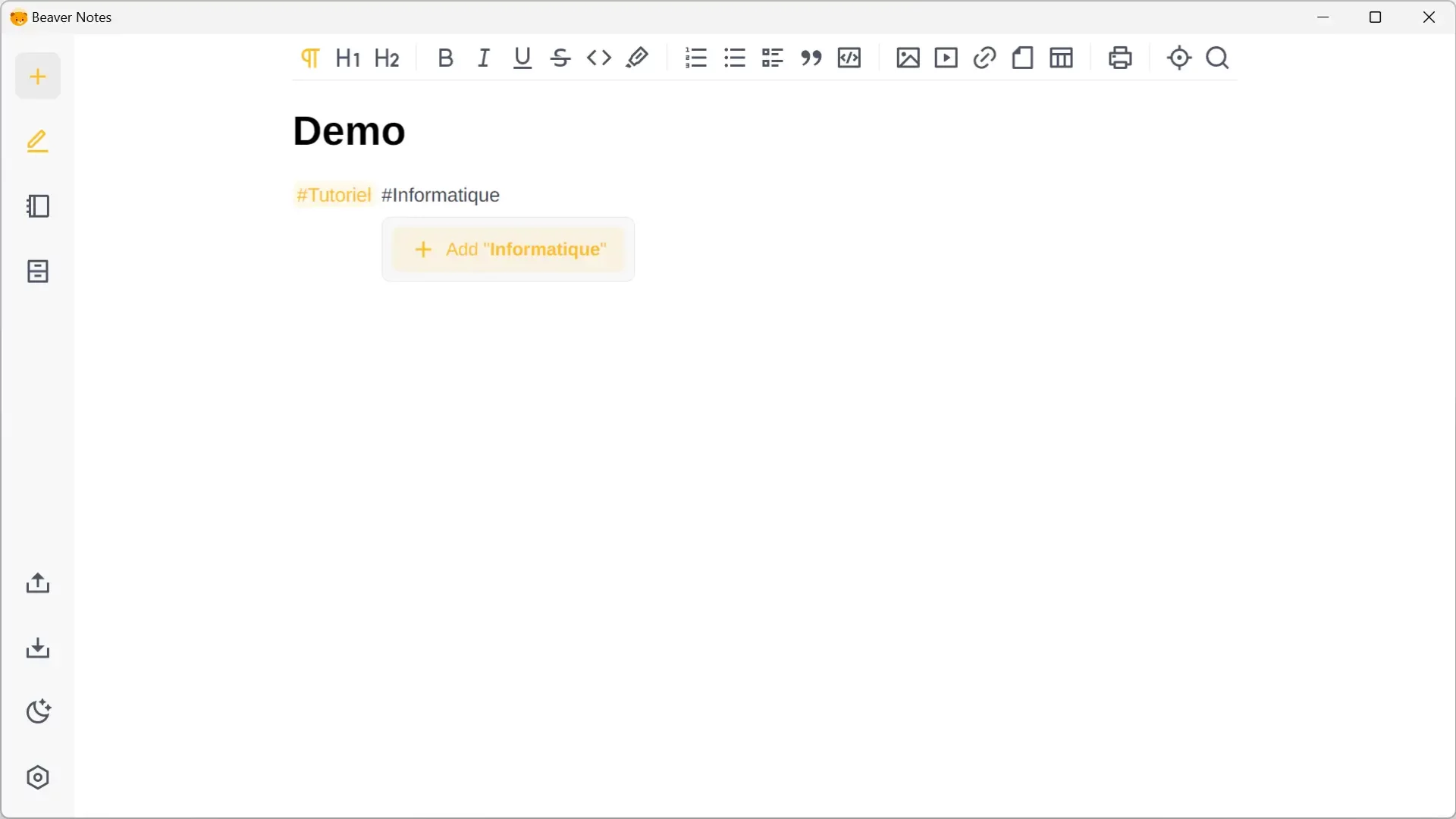The height and width of the screenshot is (819, 1456).
Task: Open the editor via the sidebar pencil icon
Action: tap(38, 141)
